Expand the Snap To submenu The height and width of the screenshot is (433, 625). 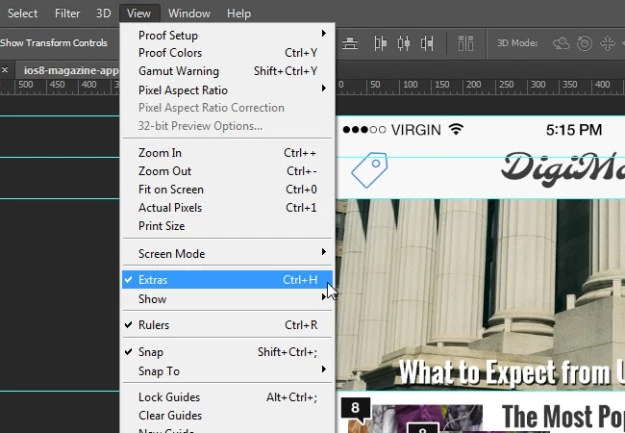click(x=227, y=371)
